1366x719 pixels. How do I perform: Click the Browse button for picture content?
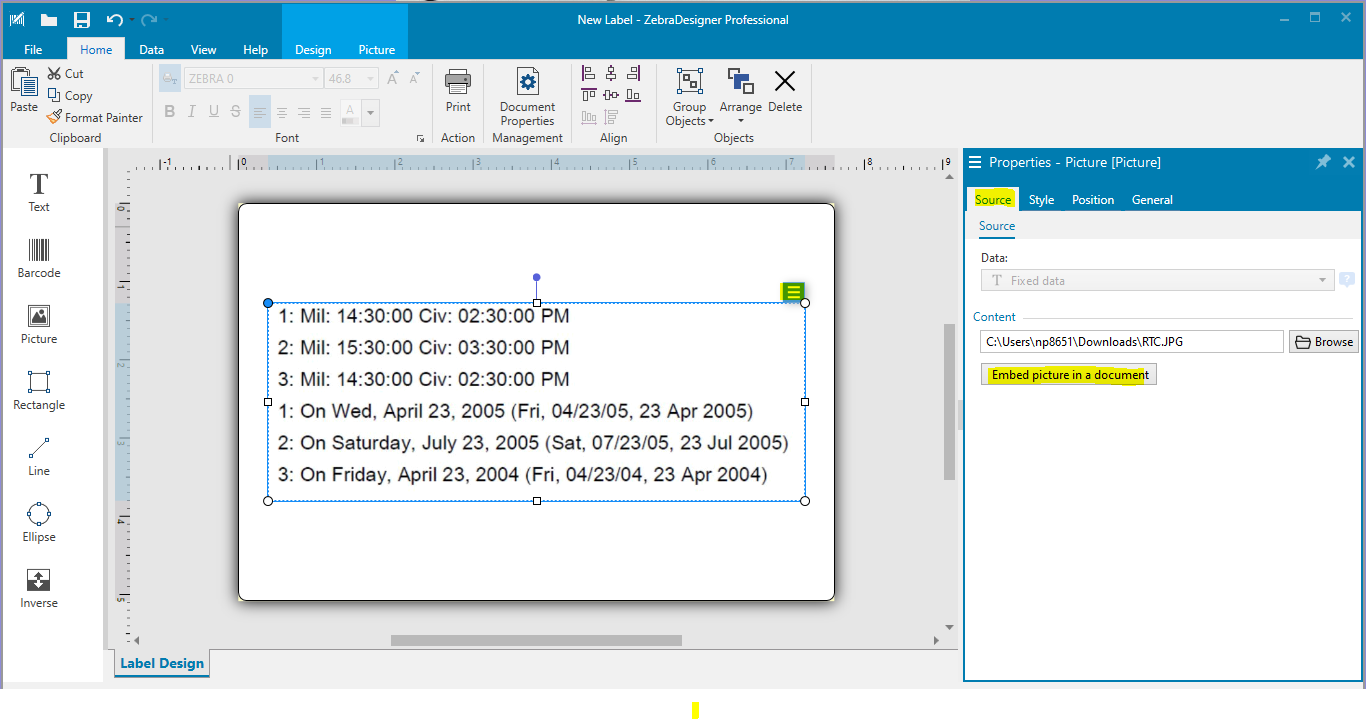[1323, 341]
